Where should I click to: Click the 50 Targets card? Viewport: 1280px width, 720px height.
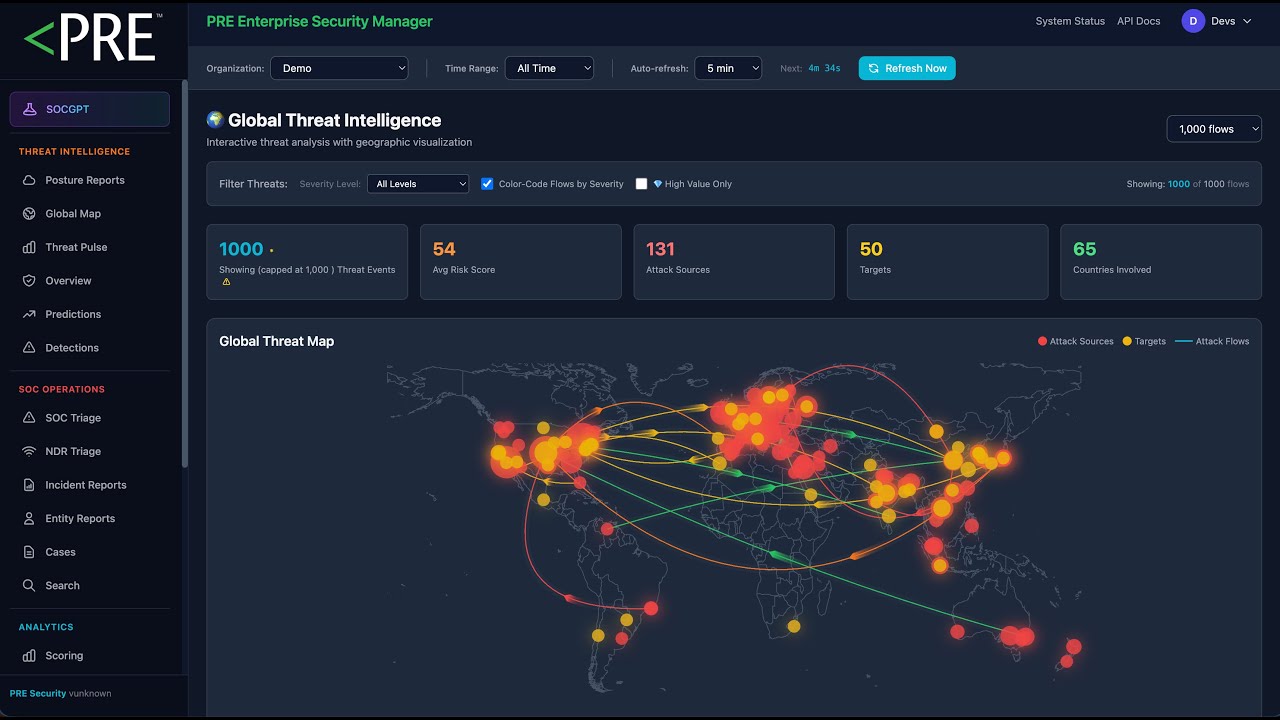947,262
